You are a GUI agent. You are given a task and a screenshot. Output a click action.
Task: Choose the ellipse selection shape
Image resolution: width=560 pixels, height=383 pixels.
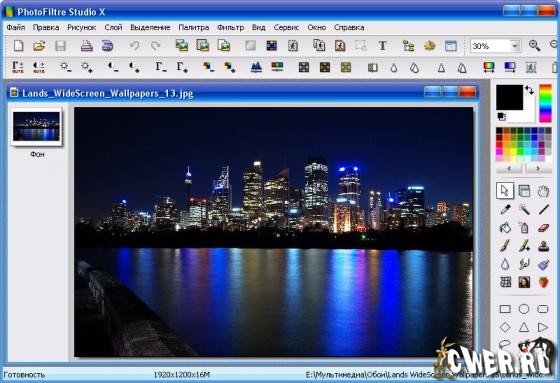pyautogui.click(x=524, y=309)
